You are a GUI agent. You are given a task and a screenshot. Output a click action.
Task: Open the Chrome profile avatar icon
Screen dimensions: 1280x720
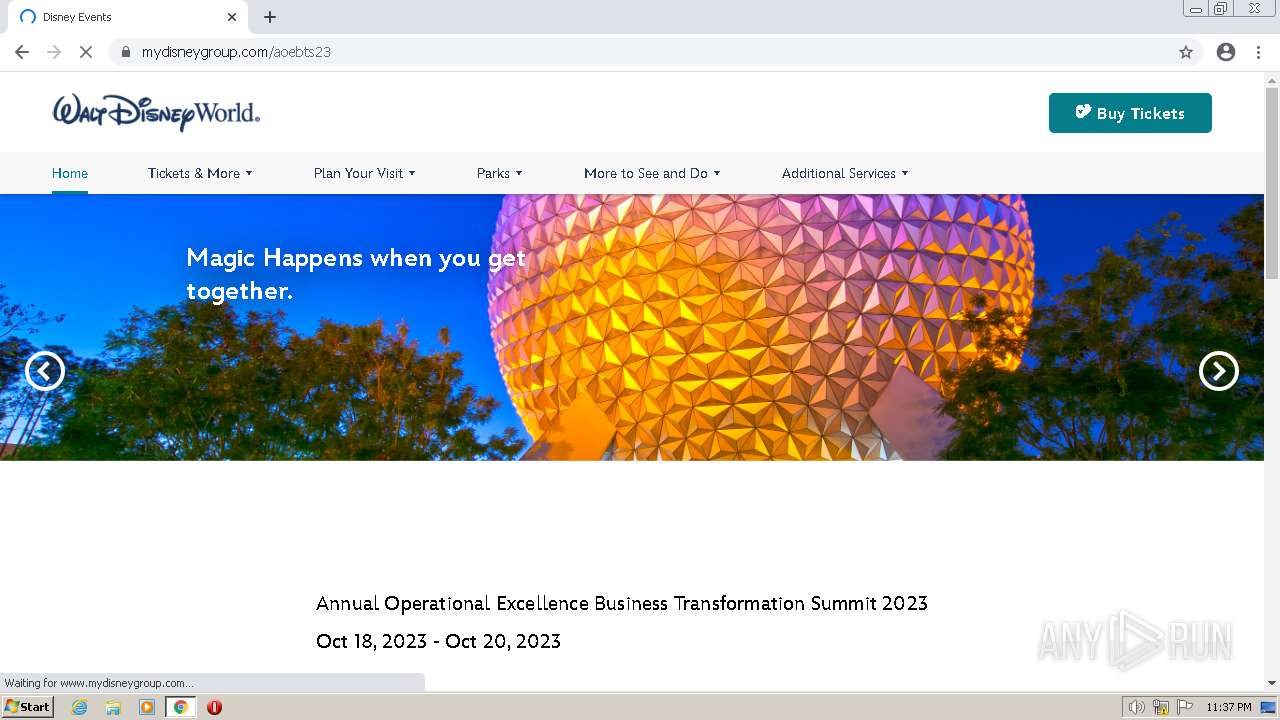[x=1226, y=52]
